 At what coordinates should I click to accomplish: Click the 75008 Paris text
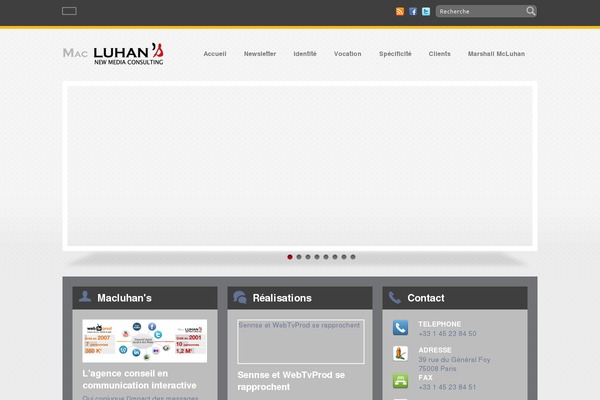click(437, 369)
